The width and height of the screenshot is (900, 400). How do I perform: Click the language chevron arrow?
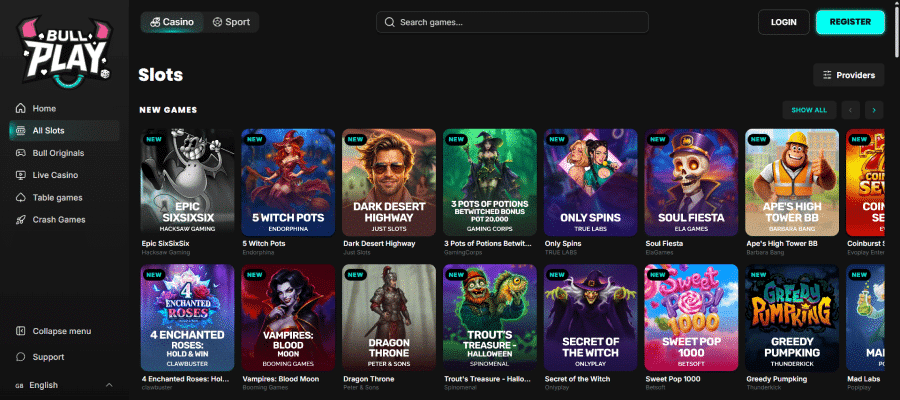[109, 385]
